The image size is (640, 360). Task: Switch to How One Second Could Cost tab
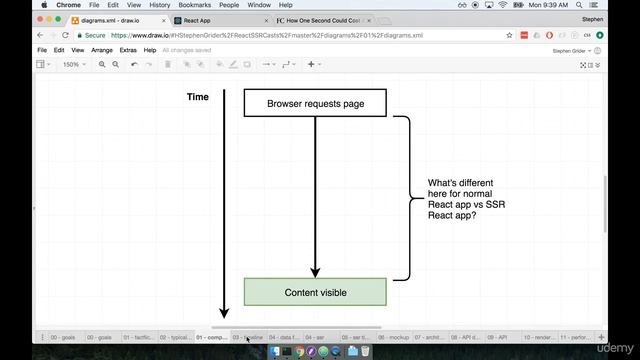(x=322, y=20)
